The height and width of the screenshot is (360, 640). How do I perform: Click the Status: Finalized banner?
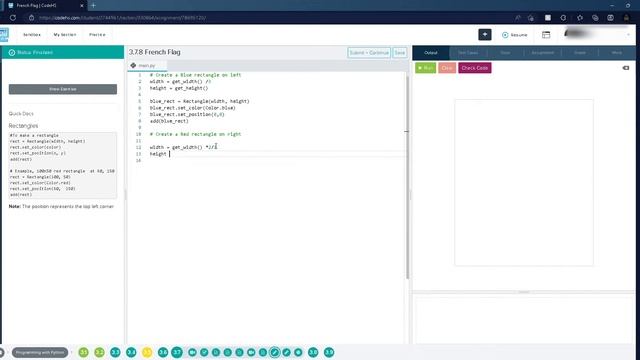pos(63,52)
